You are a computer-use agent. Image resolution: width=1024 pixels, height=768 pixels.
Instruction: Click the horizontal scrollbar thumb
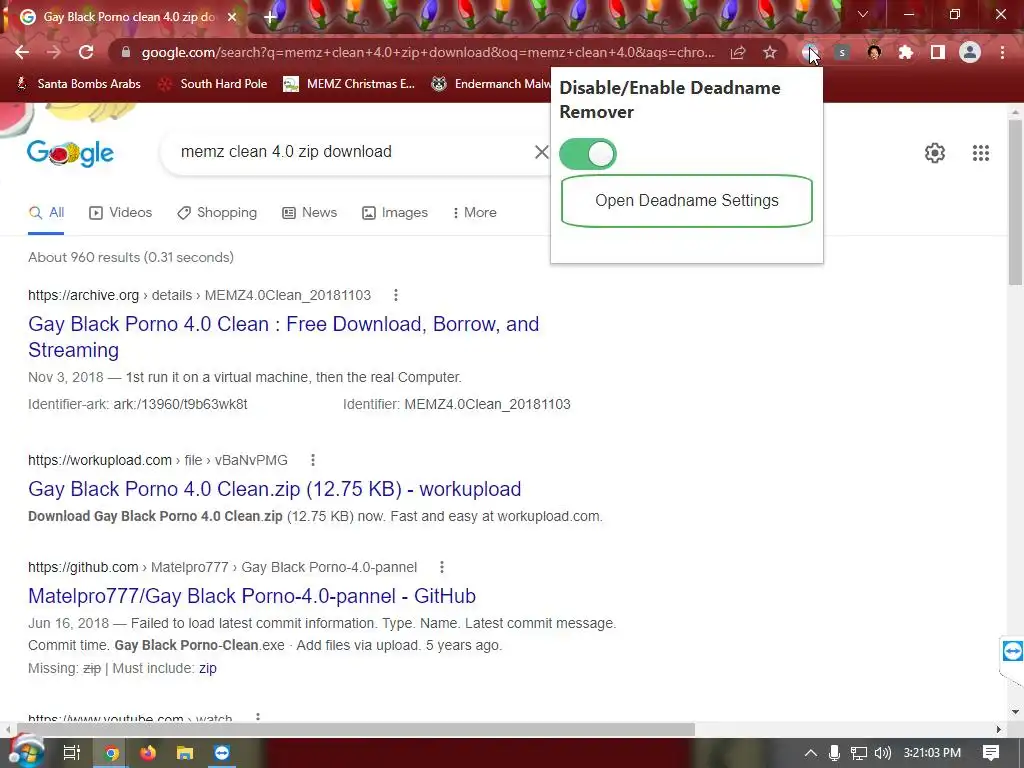pyautogui.click(x=356, y=729)
